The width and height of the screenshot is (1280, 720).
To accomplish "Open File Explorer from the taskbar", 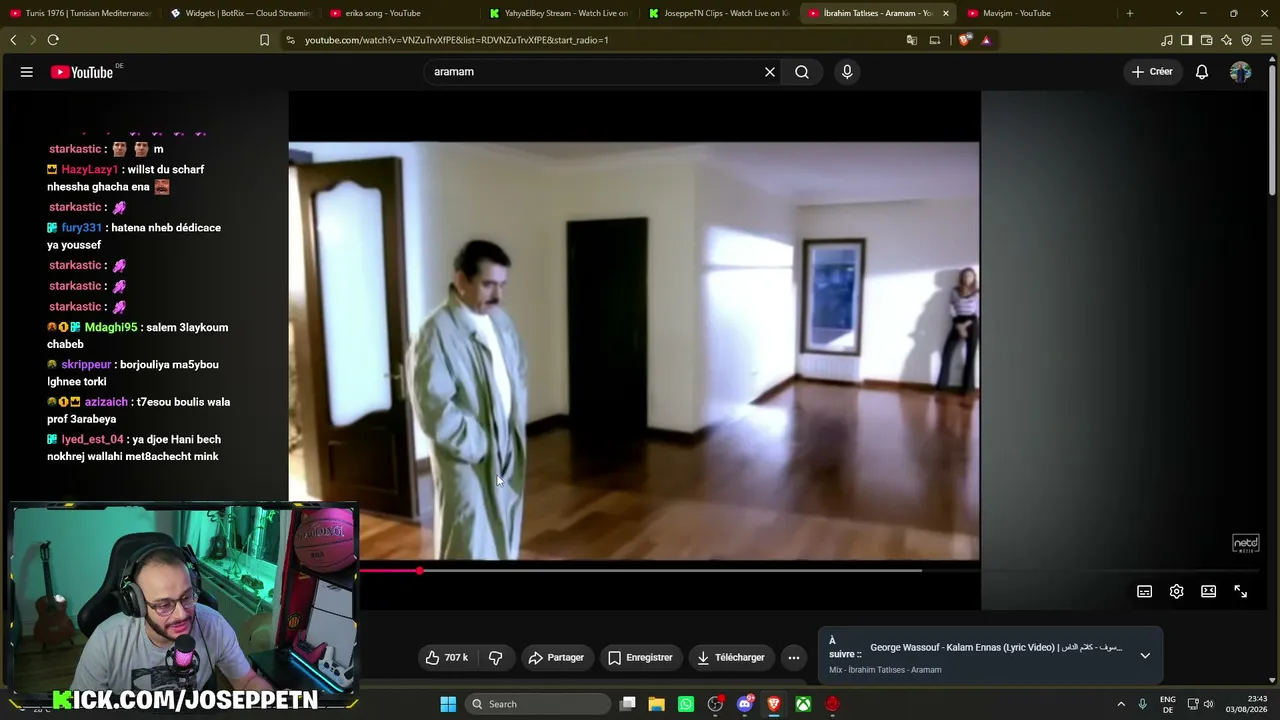I will 657,704.
